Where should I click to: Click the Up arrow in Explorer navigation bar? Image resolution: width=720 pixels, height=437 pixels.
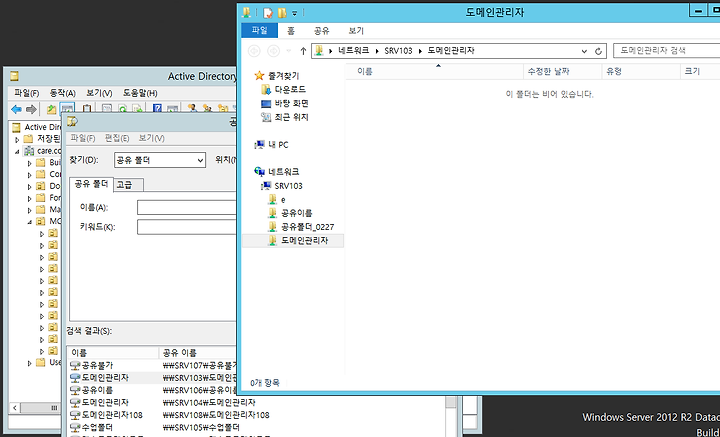[303, 51]
